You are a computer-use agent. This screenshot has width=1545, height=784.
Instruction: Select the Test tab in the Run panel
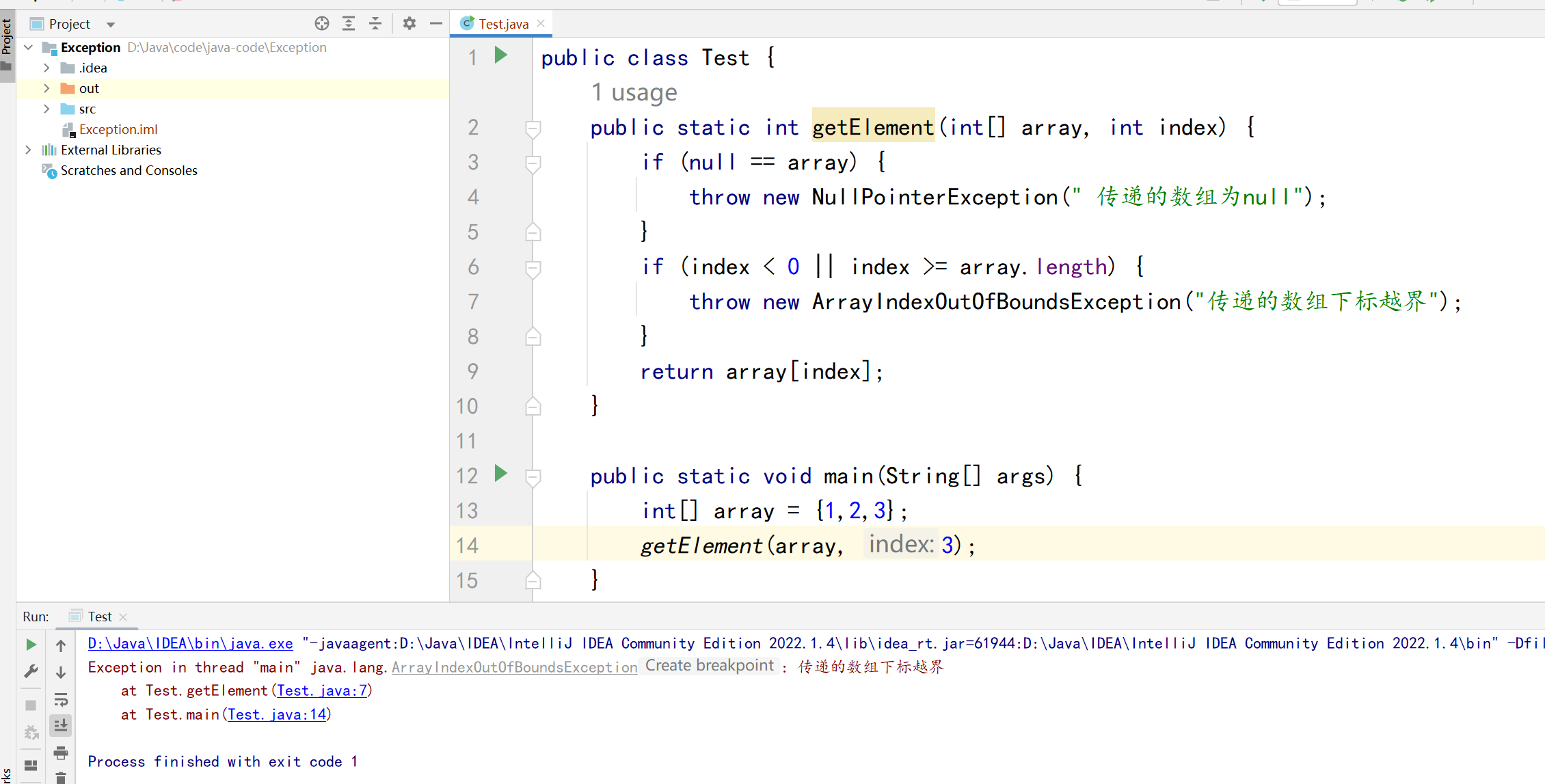coord(99,617)
